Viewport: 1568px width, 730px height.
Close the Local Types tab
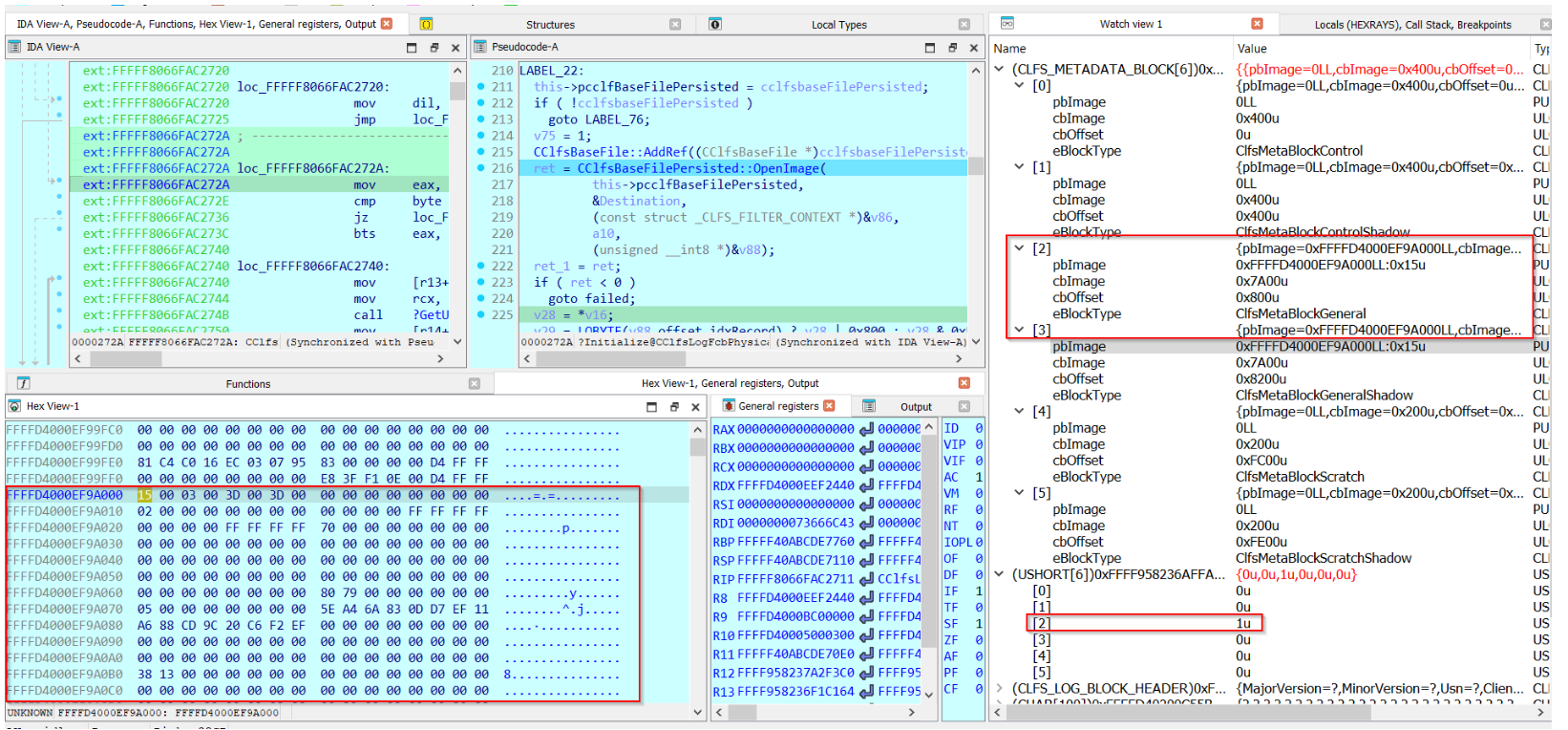(x=964, y=25)
